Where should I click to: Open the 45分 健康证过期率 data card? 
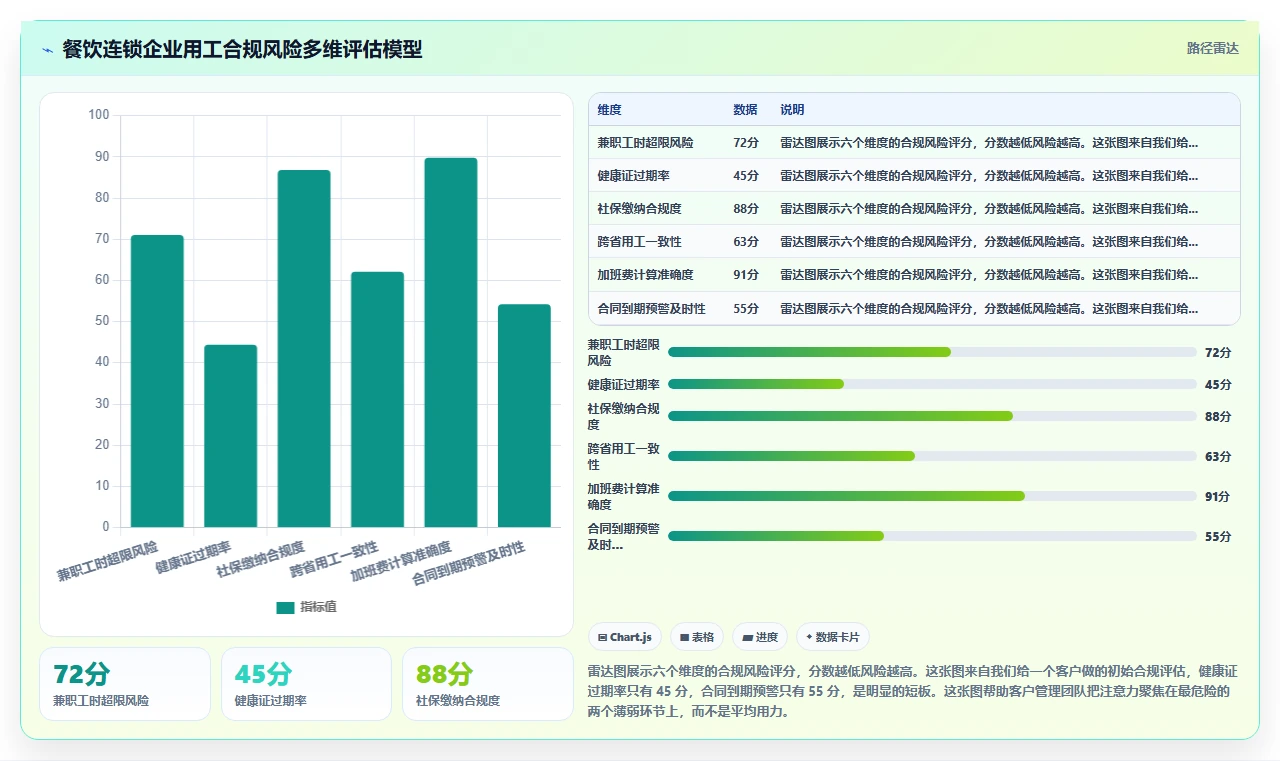[306, 684]
